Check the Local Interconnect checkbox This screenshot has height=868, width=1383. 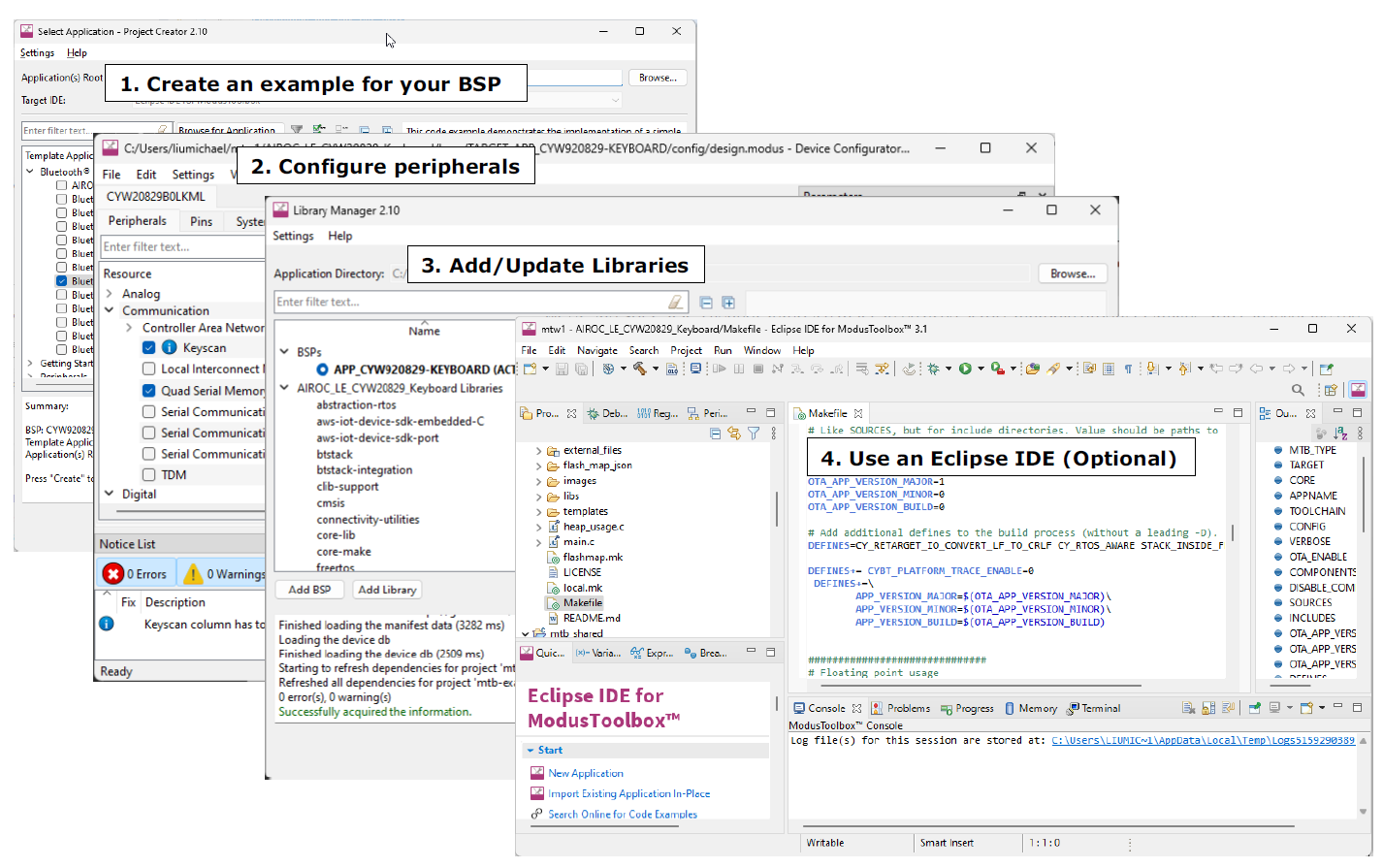148,369
